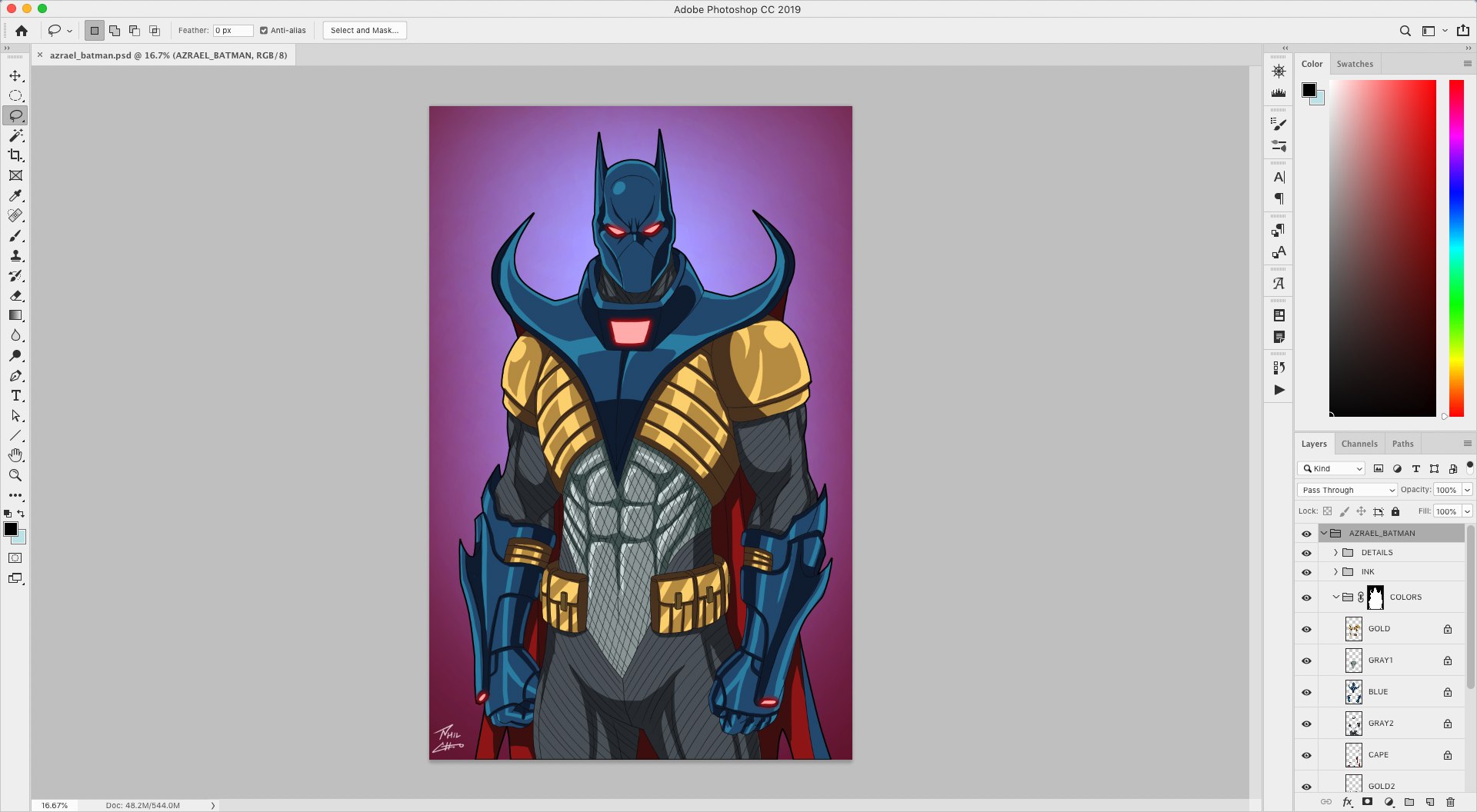
Task: Toggle the Anti-alias checkbox
Action: coord(264,31)
